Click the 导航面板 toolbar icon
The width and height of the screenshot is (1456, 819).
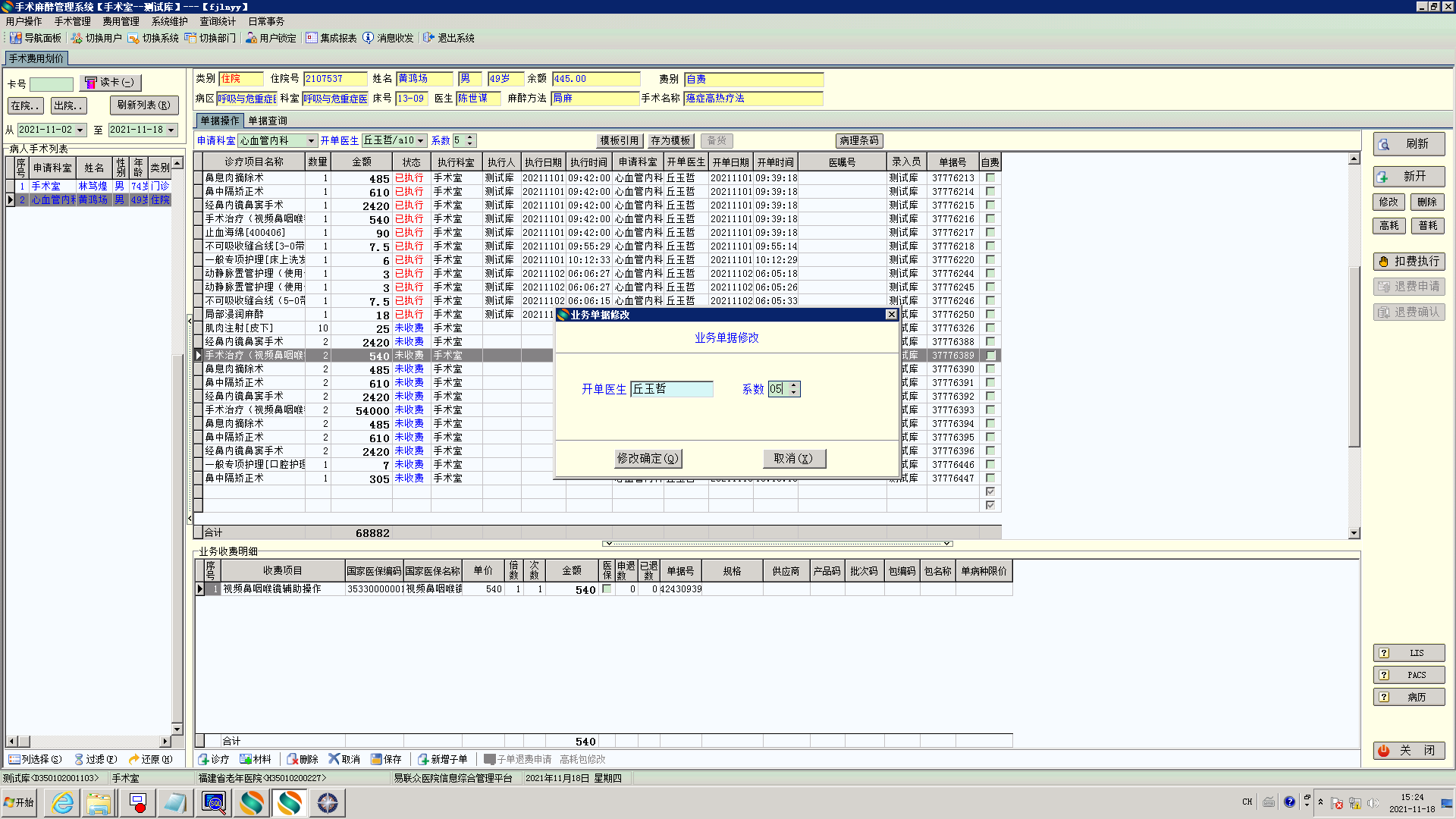pyautogui.click(x=15, y=38)
